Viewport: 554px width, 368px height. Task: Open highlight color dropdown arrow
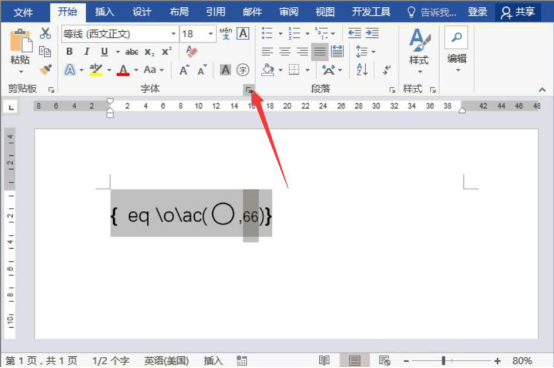[109, 70]
